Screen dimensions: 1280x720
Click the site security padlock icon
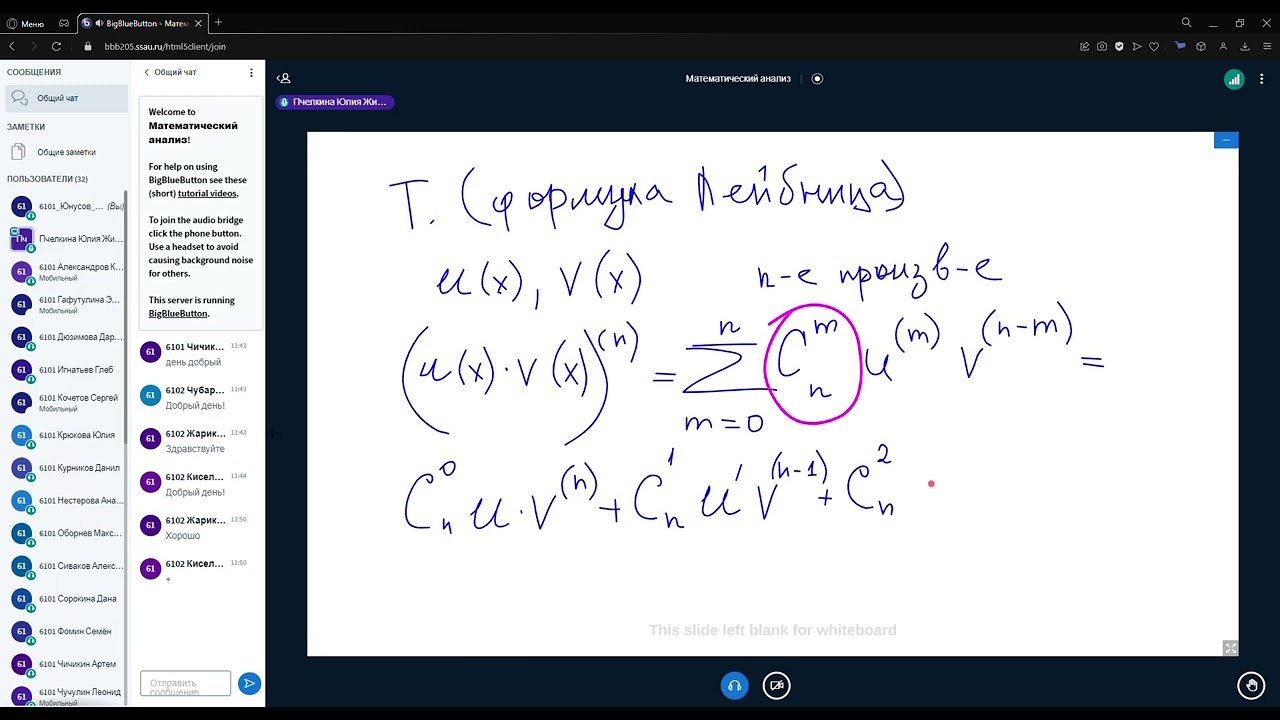click(x=88, y=46)
